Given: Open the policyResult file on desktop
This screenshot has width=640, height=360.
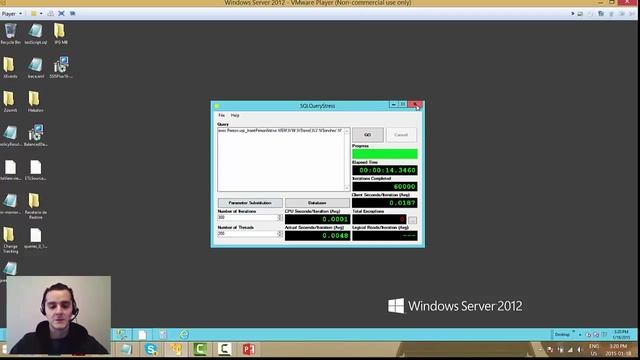Looking at the screenshot, I should tap(10, 136).
